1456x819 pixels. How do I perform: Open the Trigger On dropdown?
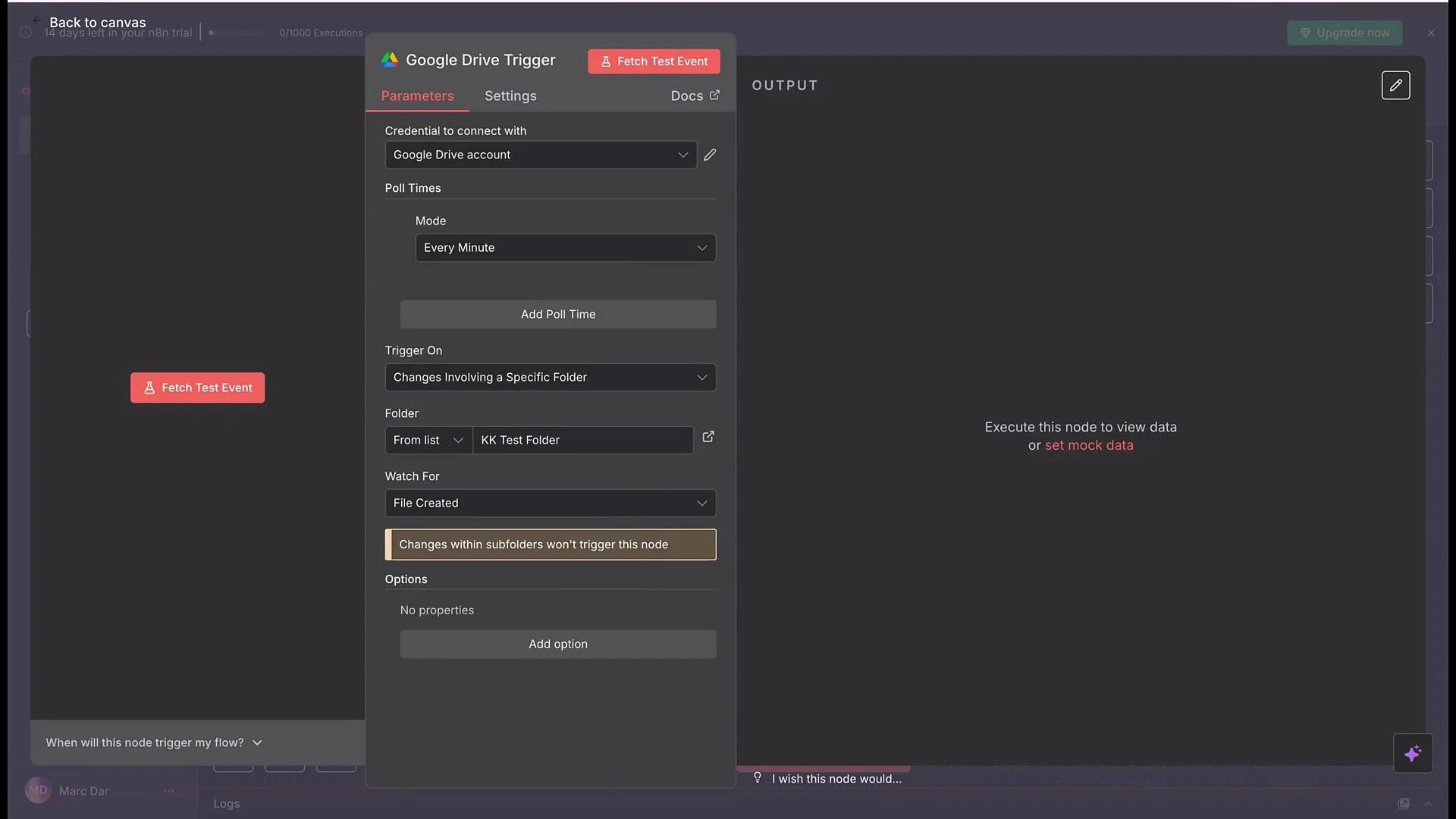click(x=551, y=378)
